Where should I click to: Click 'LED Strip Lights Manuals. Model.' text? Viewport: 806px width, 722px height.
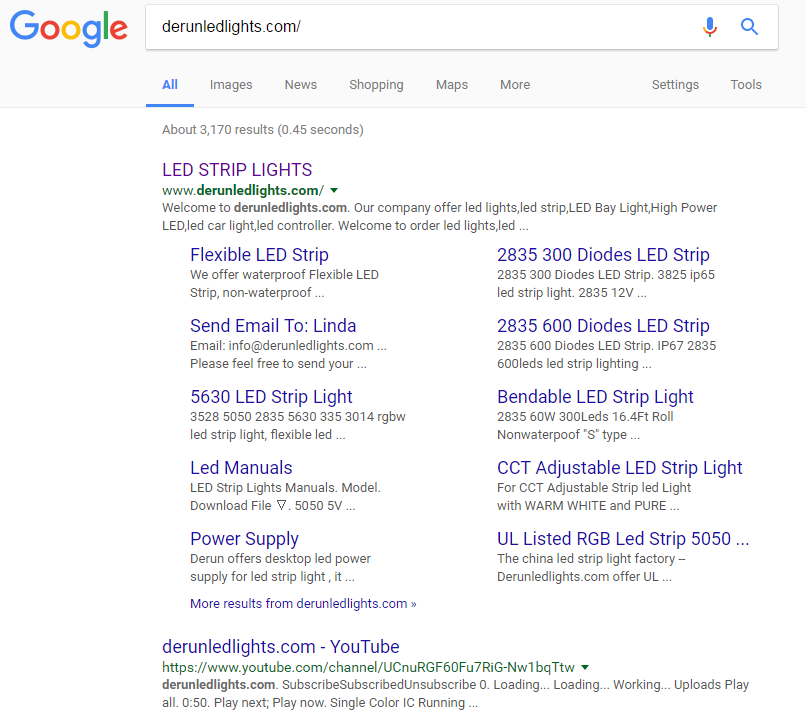[x=285, y=488]
